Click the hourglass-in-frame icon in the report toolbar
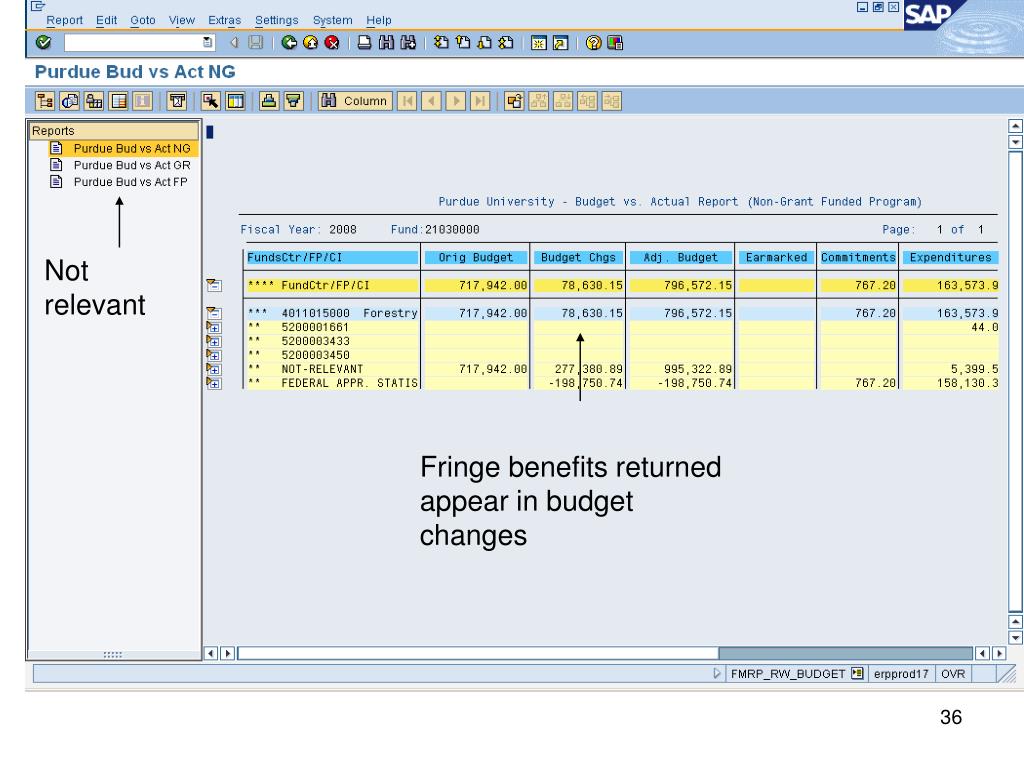Image resolution: width=1024 pixels, height=768 pixels. [177, 101]
